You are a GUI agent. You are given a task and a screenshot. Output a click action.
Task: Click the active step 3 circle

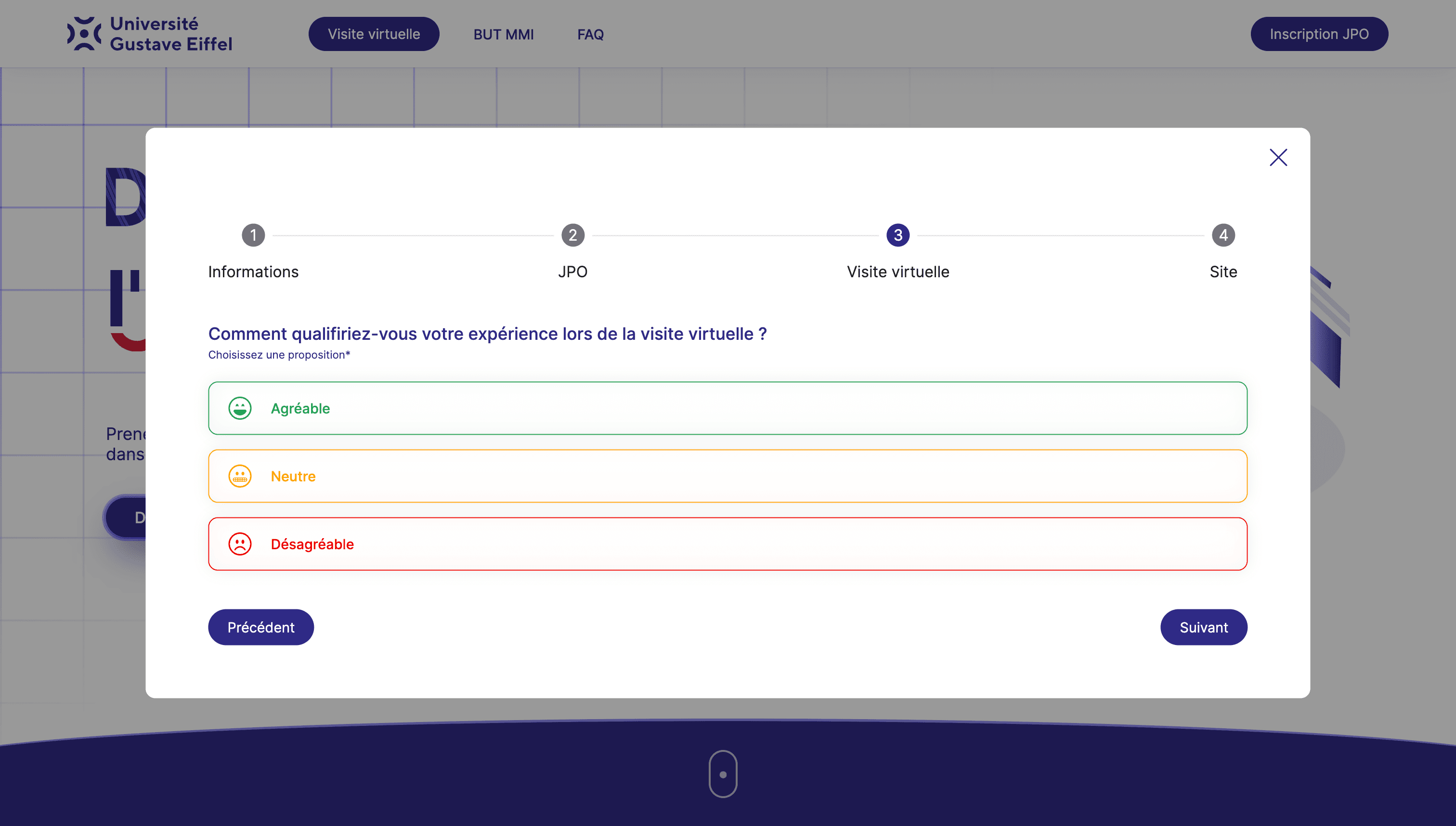[x=897, y=235]
